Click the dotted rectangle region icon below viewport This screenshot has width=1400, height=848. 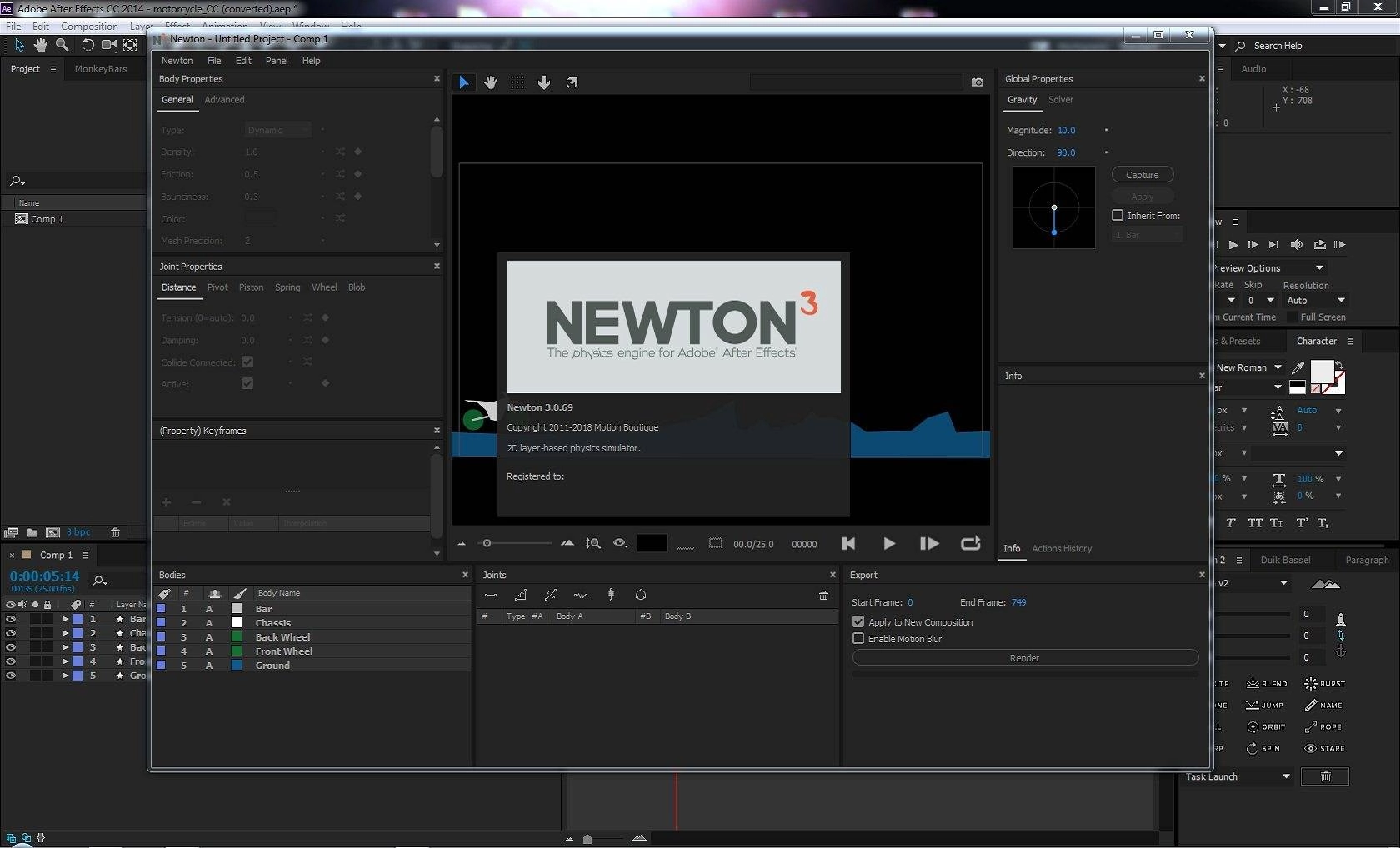[716, 543]
